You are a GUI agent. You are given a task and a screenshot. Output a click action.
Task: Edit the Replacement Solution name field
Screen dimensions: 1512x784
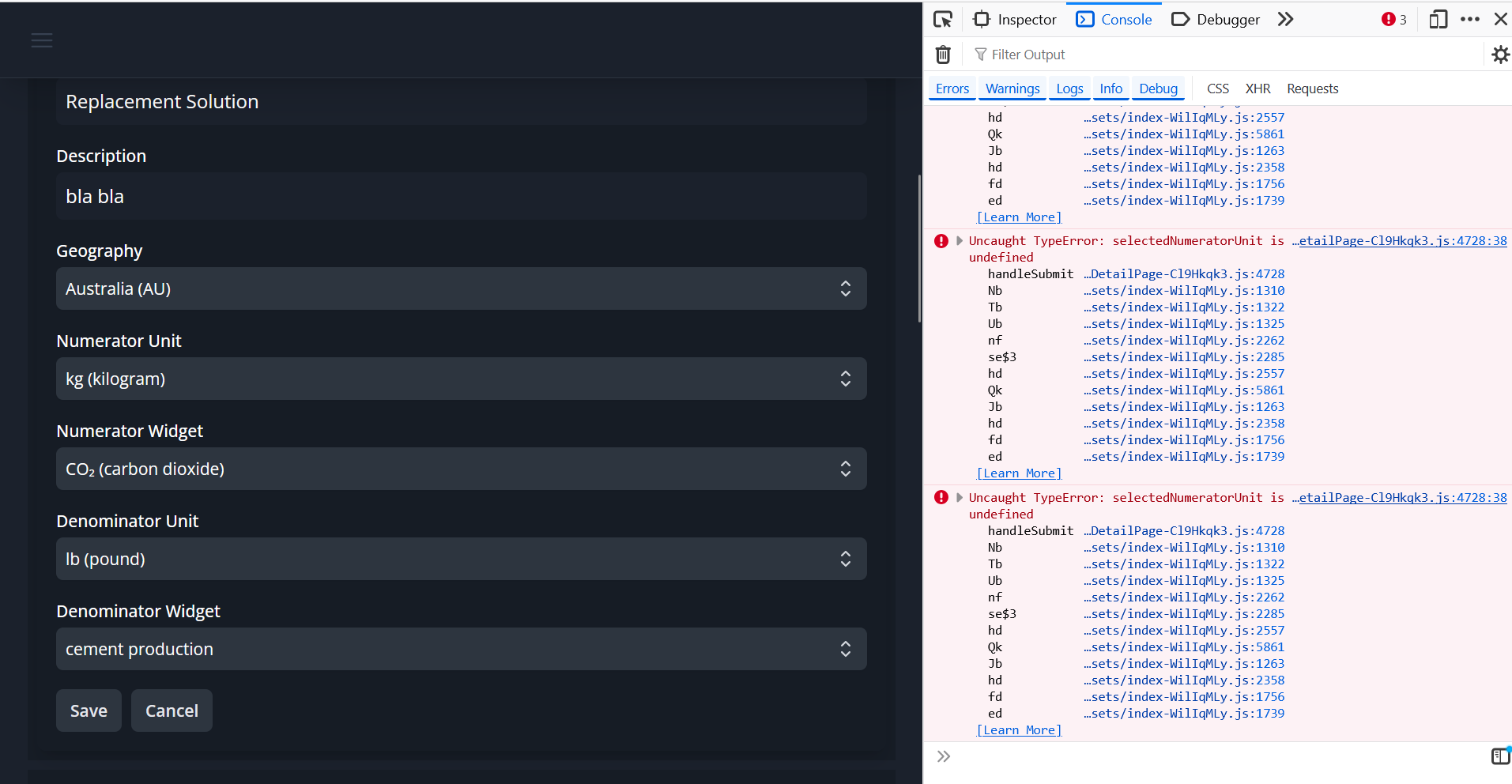point(461,102)
